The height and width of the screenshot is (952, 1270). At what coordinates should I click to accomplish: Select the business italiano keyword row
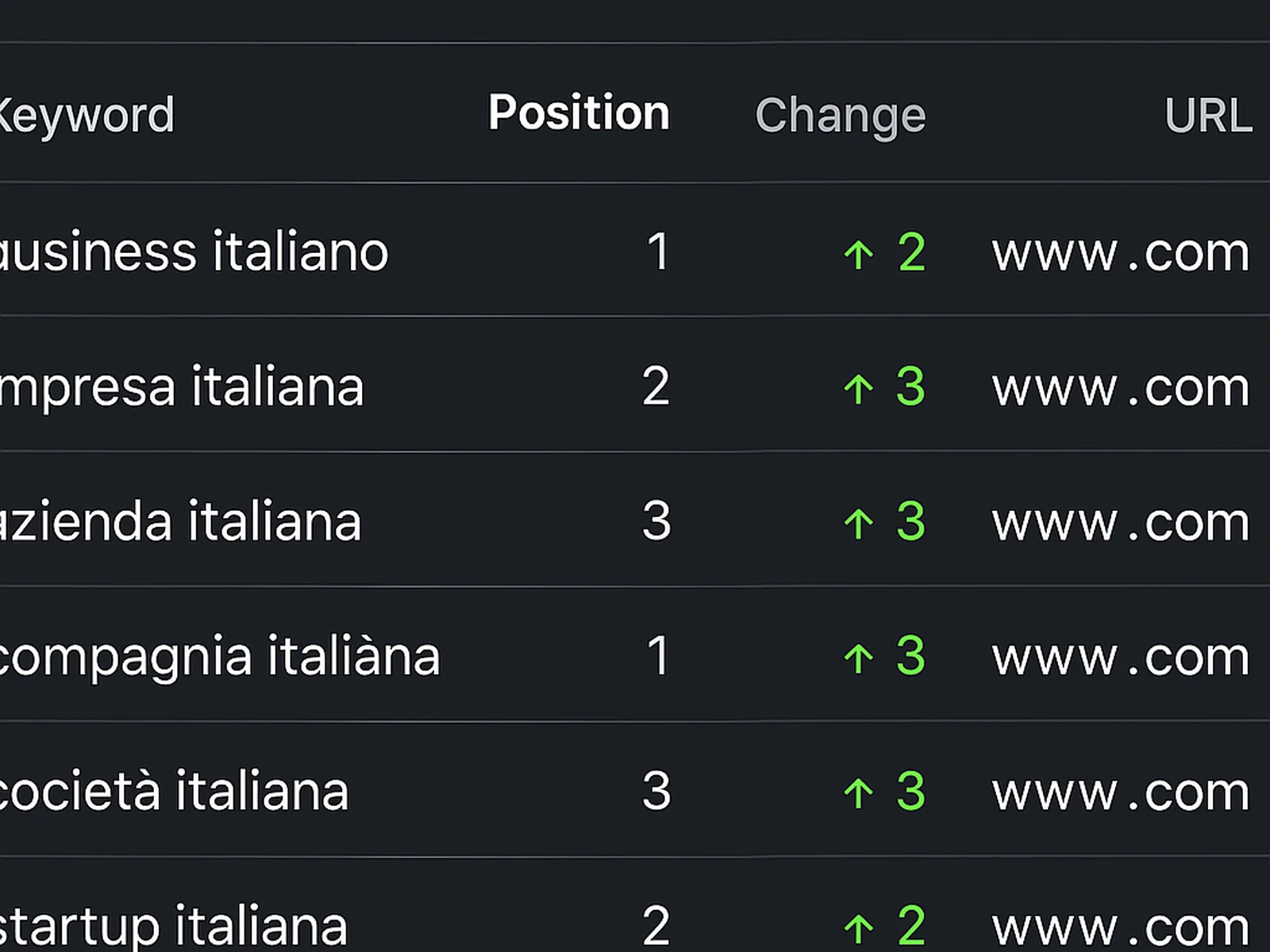coord(193,251)
